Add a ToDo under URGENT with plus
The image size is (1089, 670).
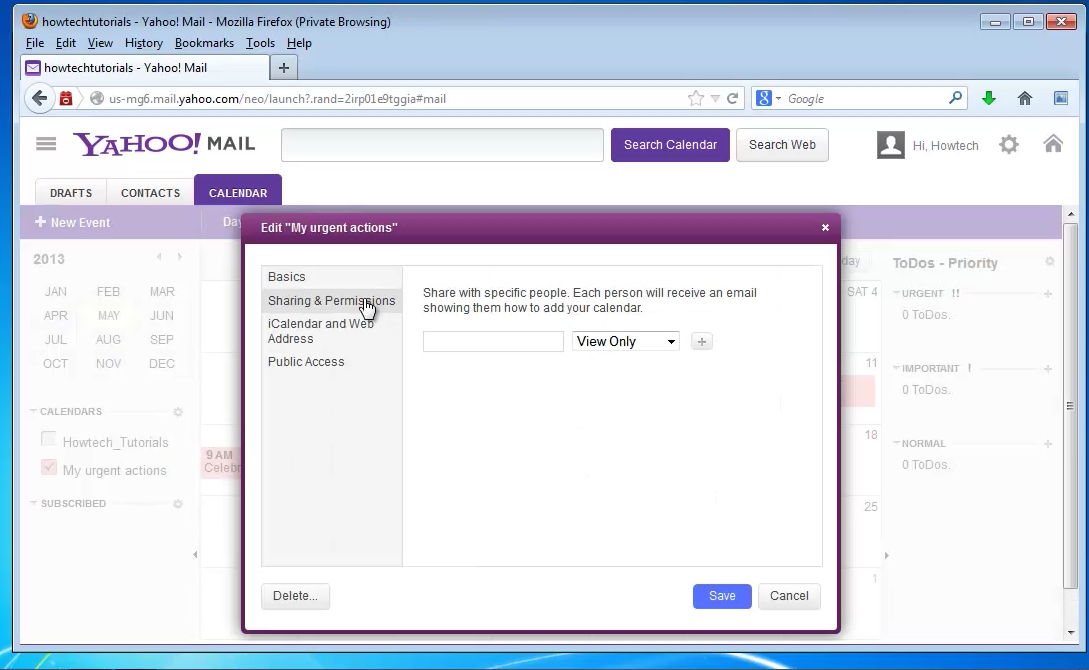[1047, 294]
